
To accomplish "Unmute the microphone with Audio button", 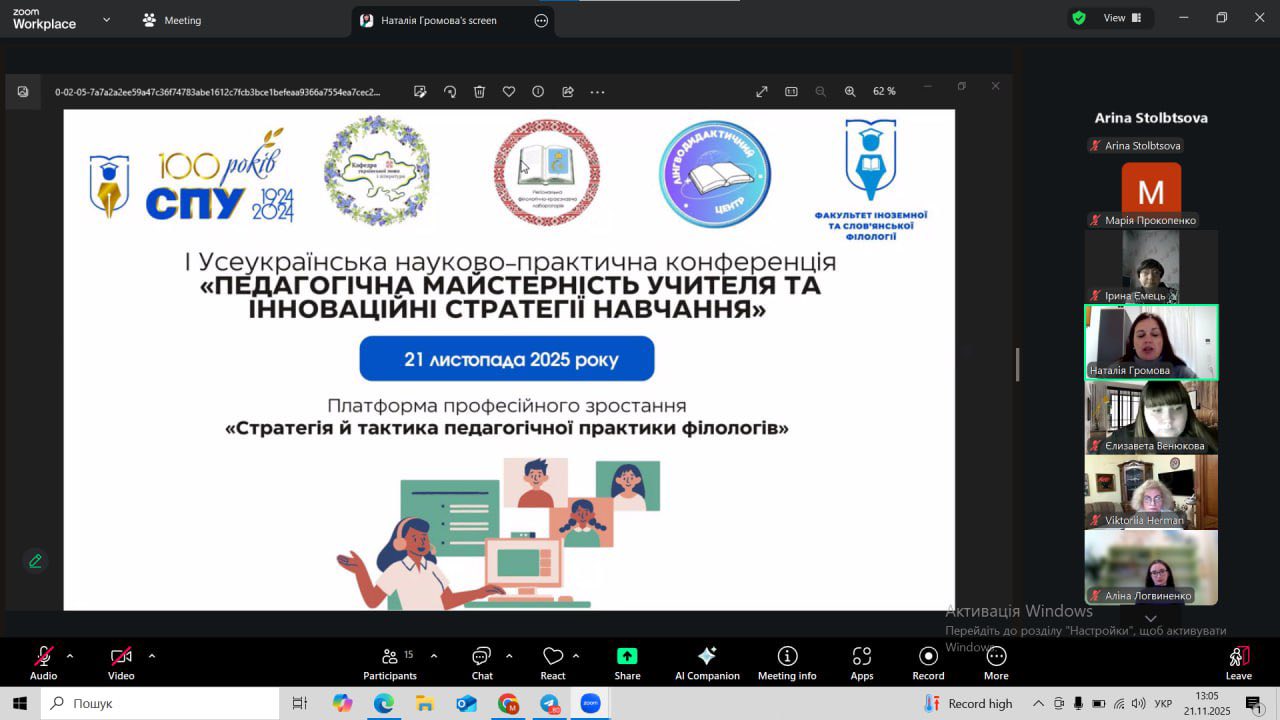I will coord(43,662).
